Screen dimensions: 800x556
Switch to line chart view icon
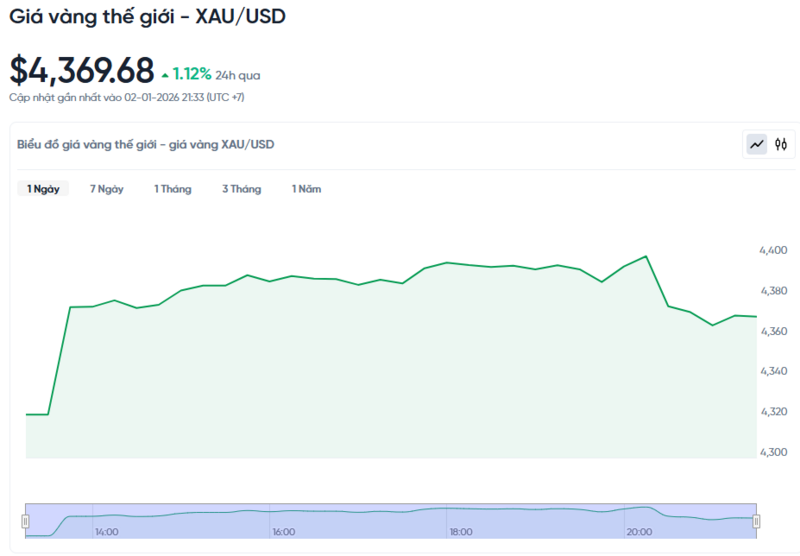757,144
